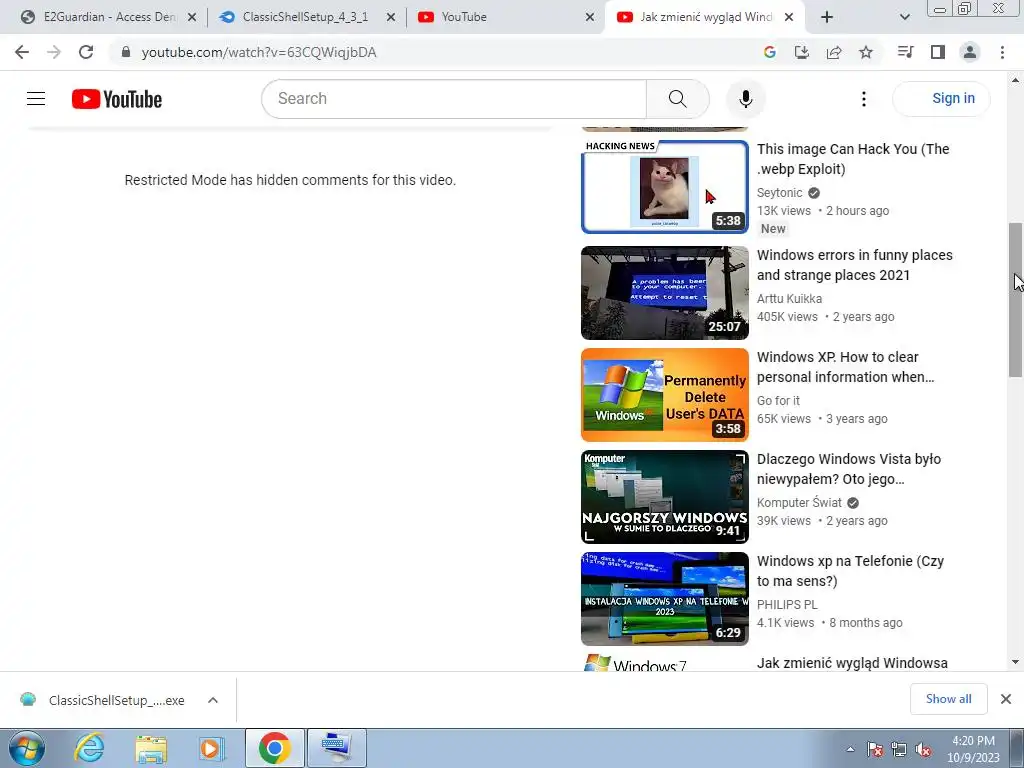The height and width of the screenshot is (768, 1024).
Task: Click the Hacking News cat thumbnail
Action: pyautogui.click(x=665, y=187)
